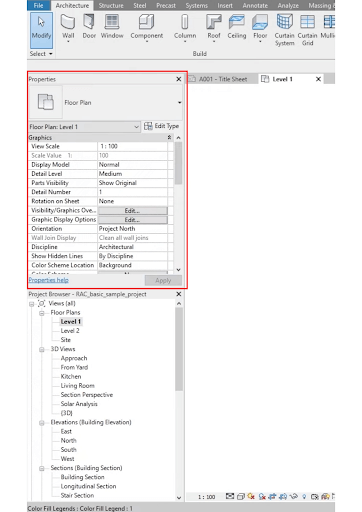
Task: Select the Ceiling tool
Action: coord(237,27)
